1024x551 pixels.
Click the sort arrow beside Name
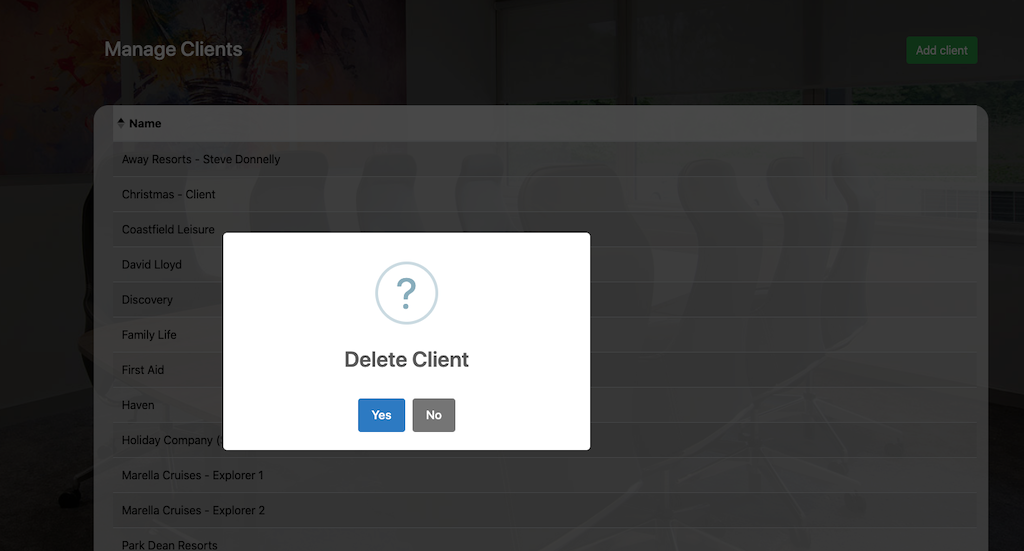[x=121, y=123]
